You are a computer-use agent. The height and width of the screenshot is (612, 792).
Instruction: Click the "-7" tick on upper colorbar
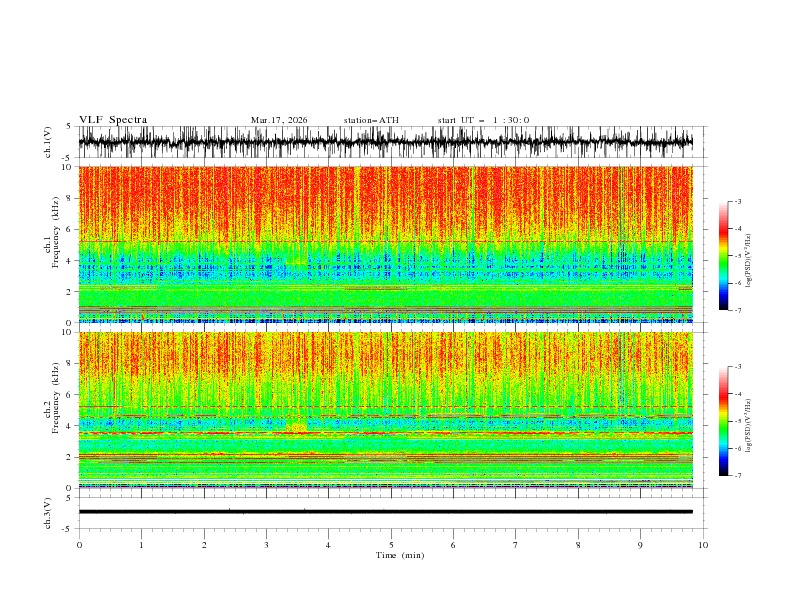(x=737, y=310)
